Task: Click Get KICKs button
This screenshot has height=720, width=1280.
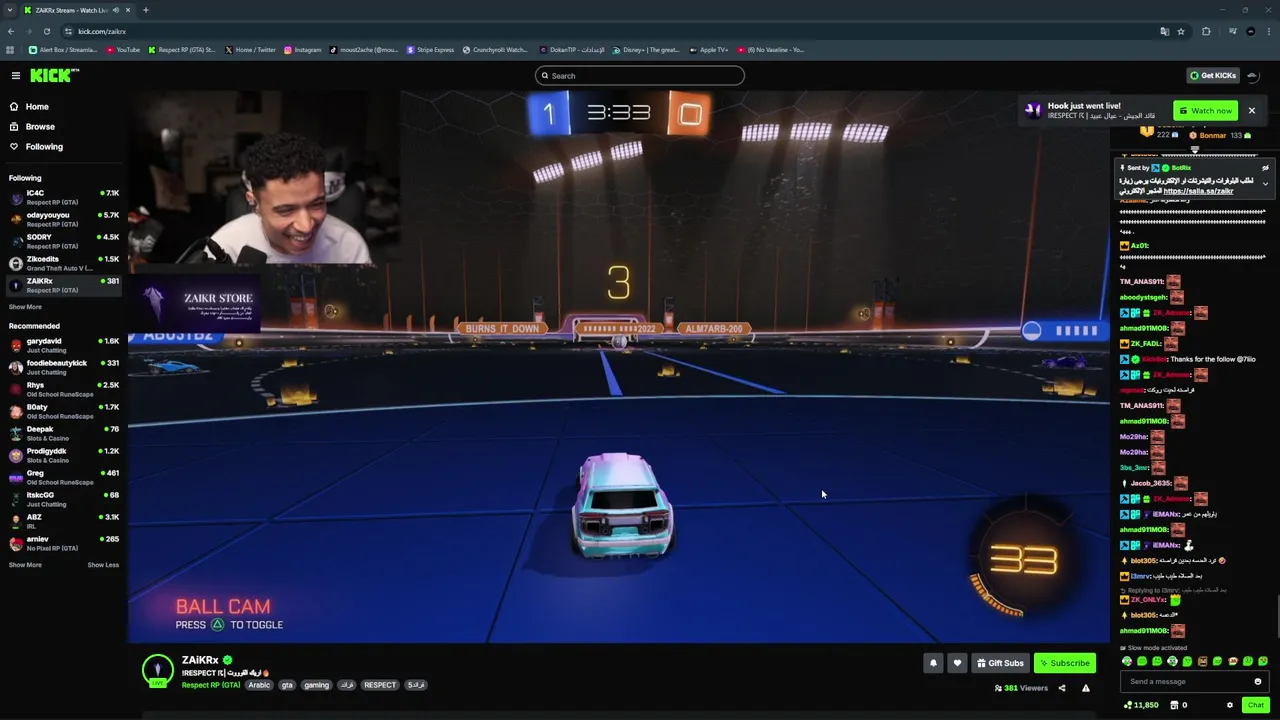Action: click(x=1212, y=75)
